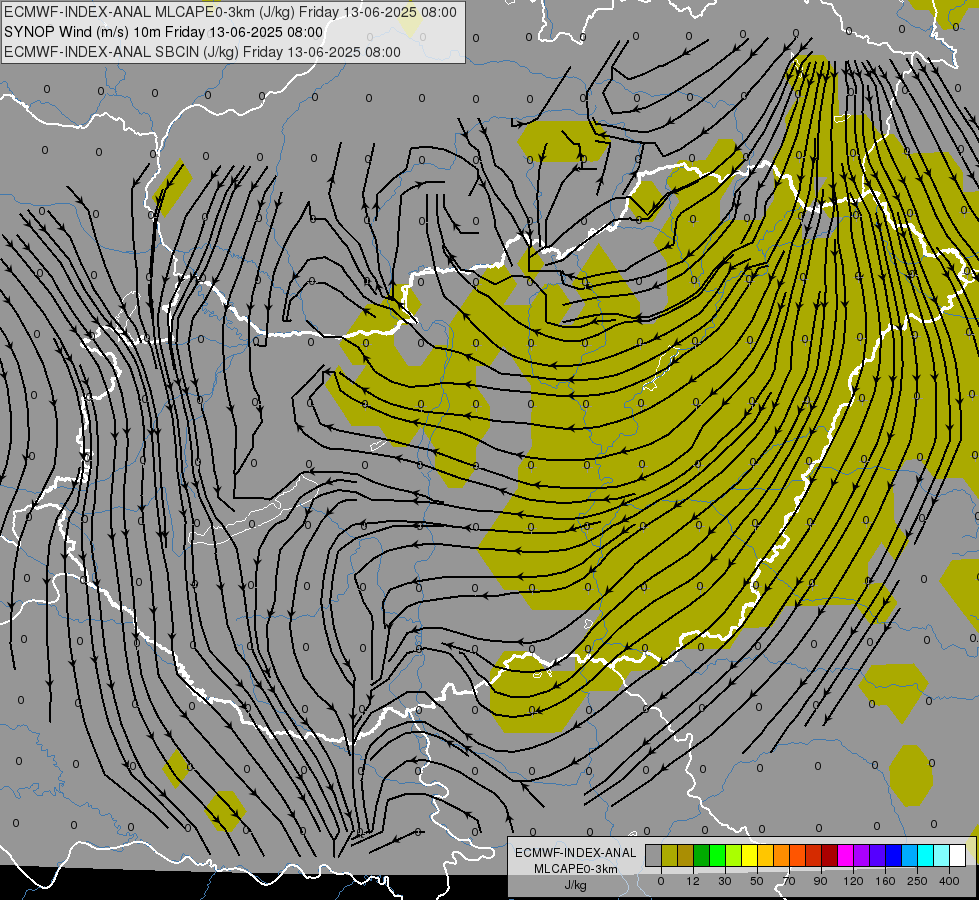The width and height of the screenshot is (979, 900).
Task: Click the 'J/kg' unit label in legend
Action: (576, 885)
